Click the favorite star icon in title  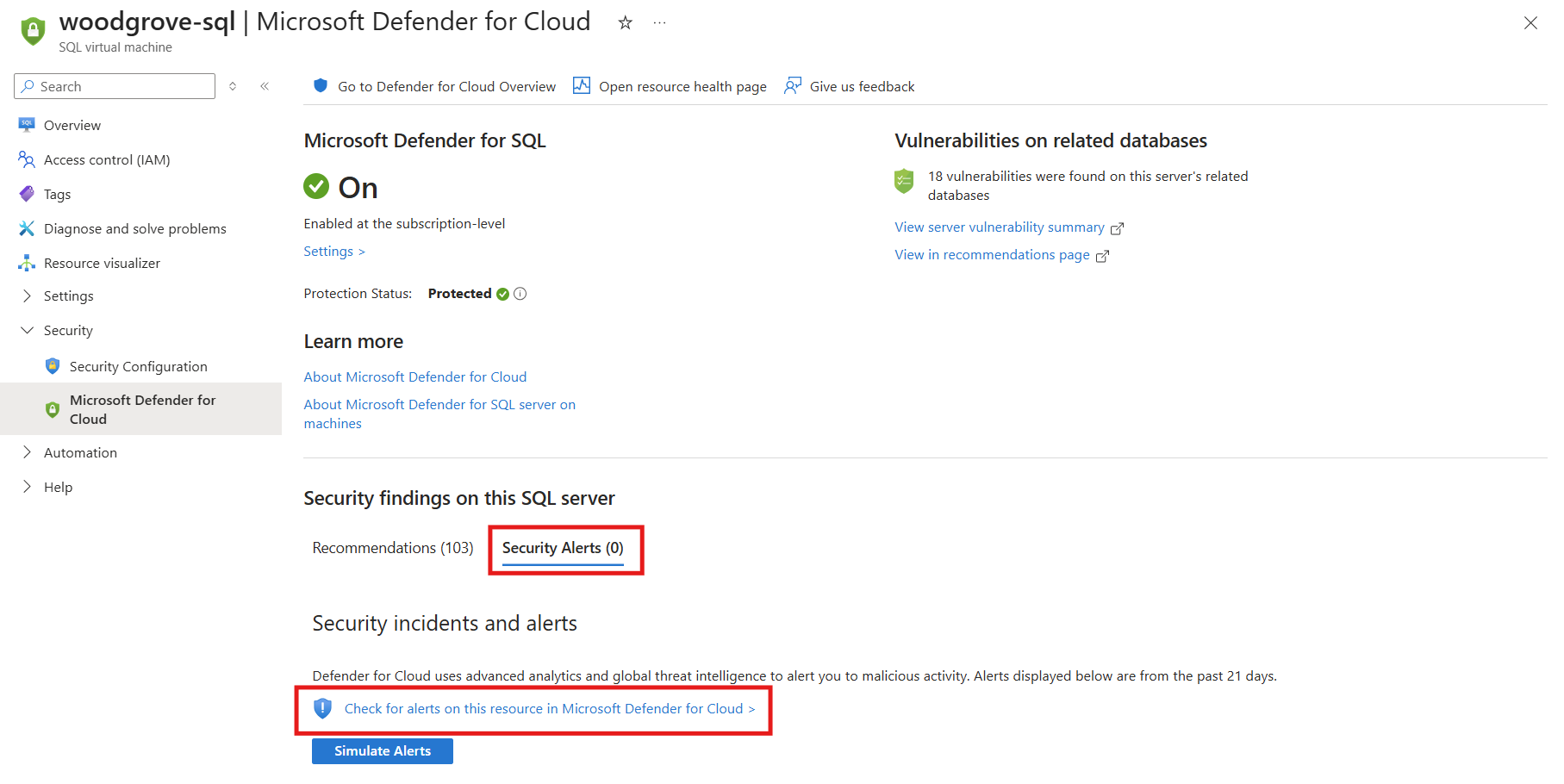coord(626,23)
